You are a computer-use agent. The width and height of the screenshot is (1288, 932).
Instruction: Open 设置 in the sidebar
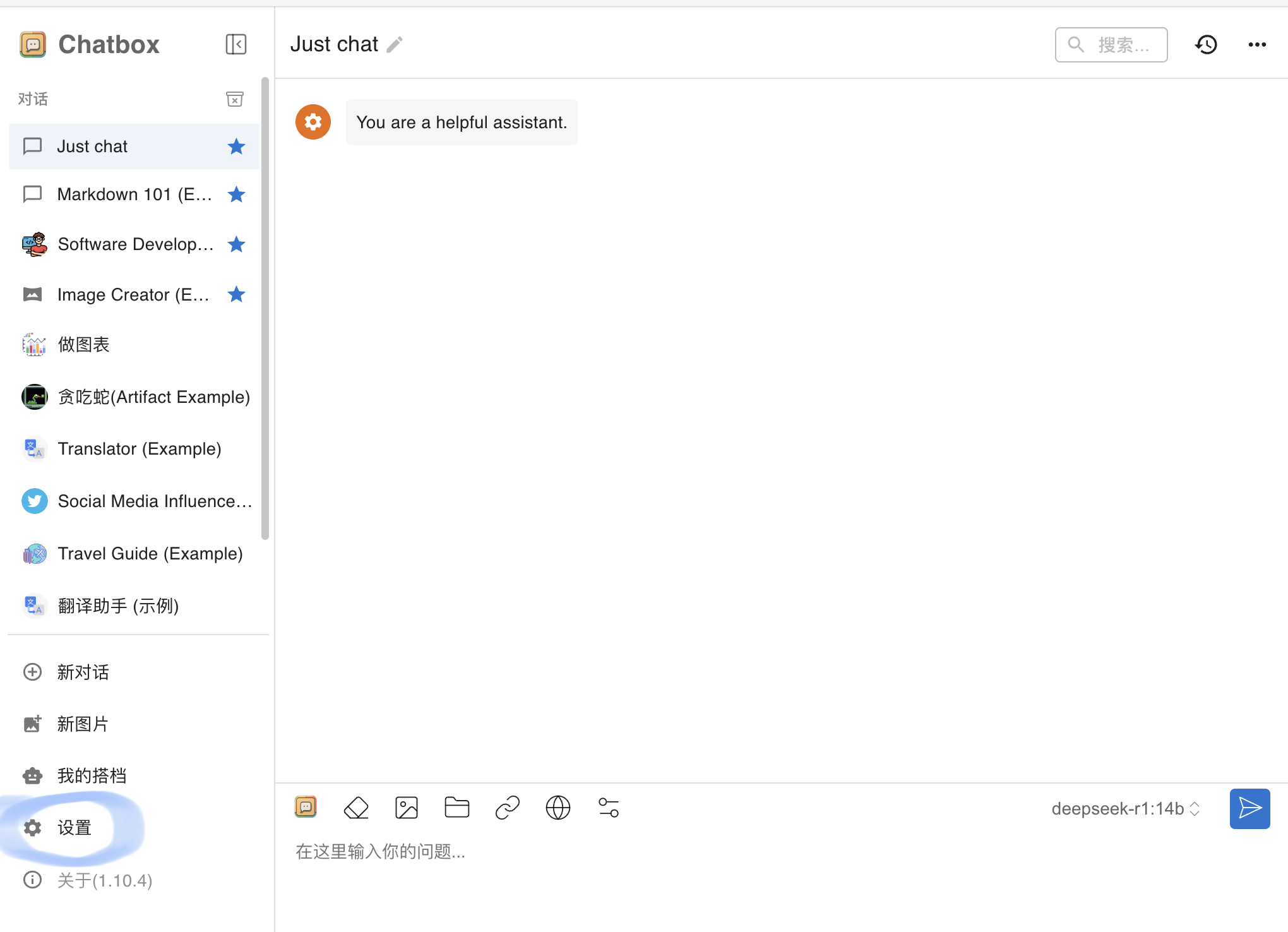click(x=74, y=828)
